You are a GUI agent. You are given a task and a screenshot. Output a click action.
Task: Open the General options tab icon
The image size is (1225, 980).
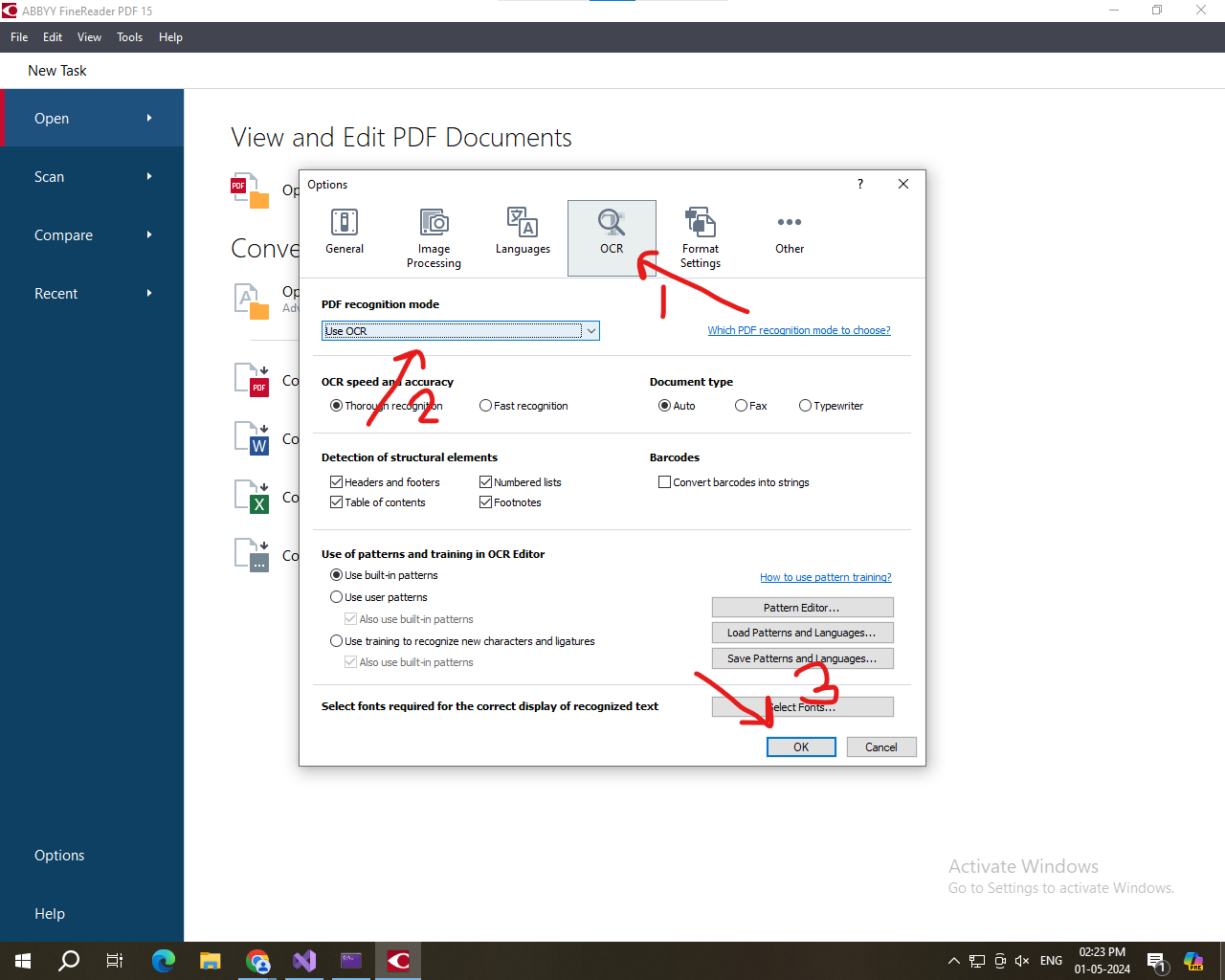tap(345, 222)
